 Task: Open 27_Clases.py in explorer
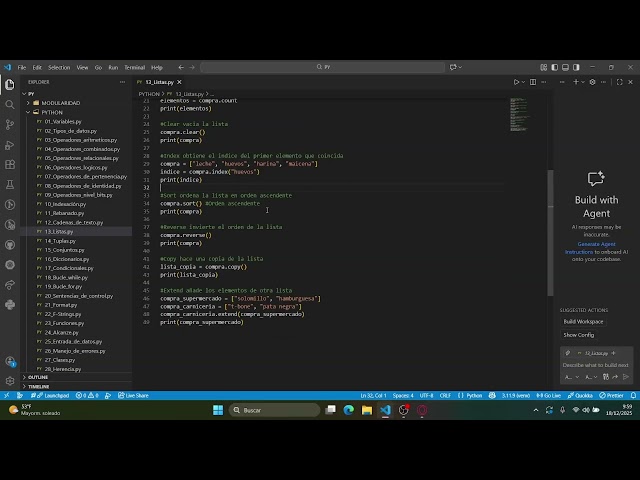60,360
